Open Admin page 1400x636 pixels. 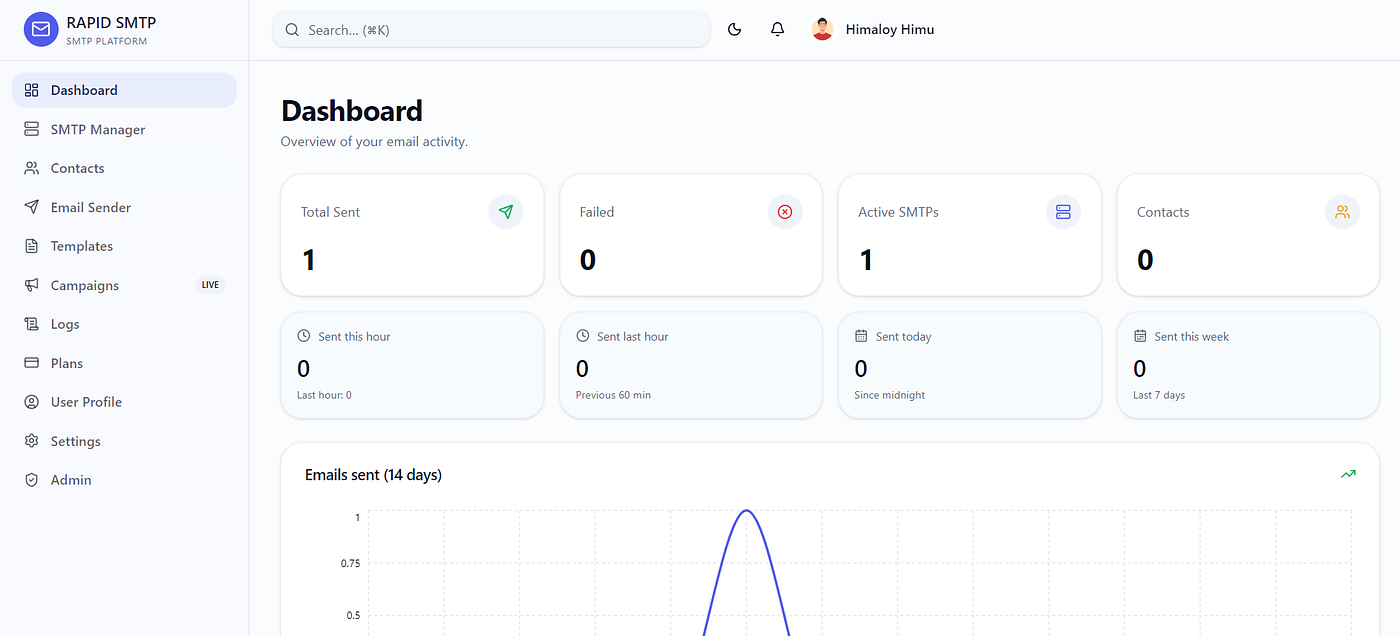click(x=124, y=480)
